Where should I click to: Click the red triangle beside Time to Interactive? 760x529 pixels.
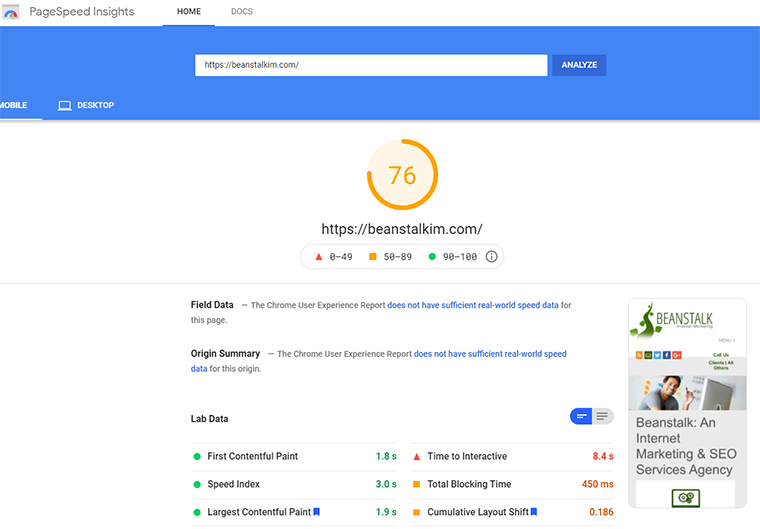click(416, 456)
